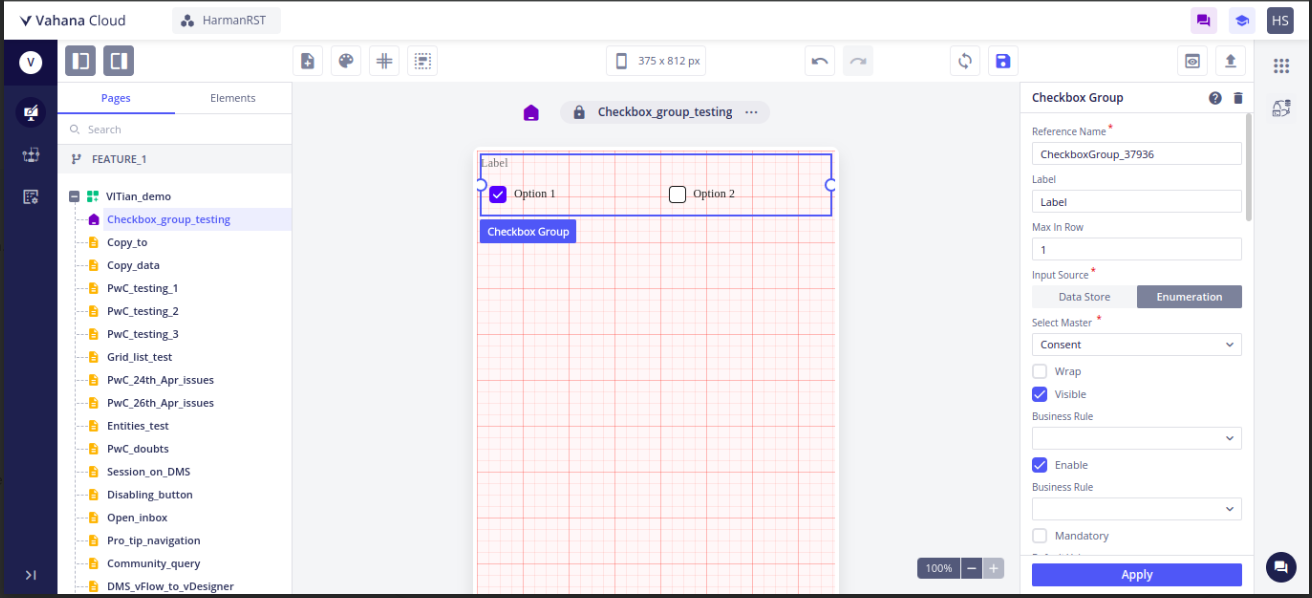
Task: Delete the Checkbox Group element
Action: [x=1238, y=98]
